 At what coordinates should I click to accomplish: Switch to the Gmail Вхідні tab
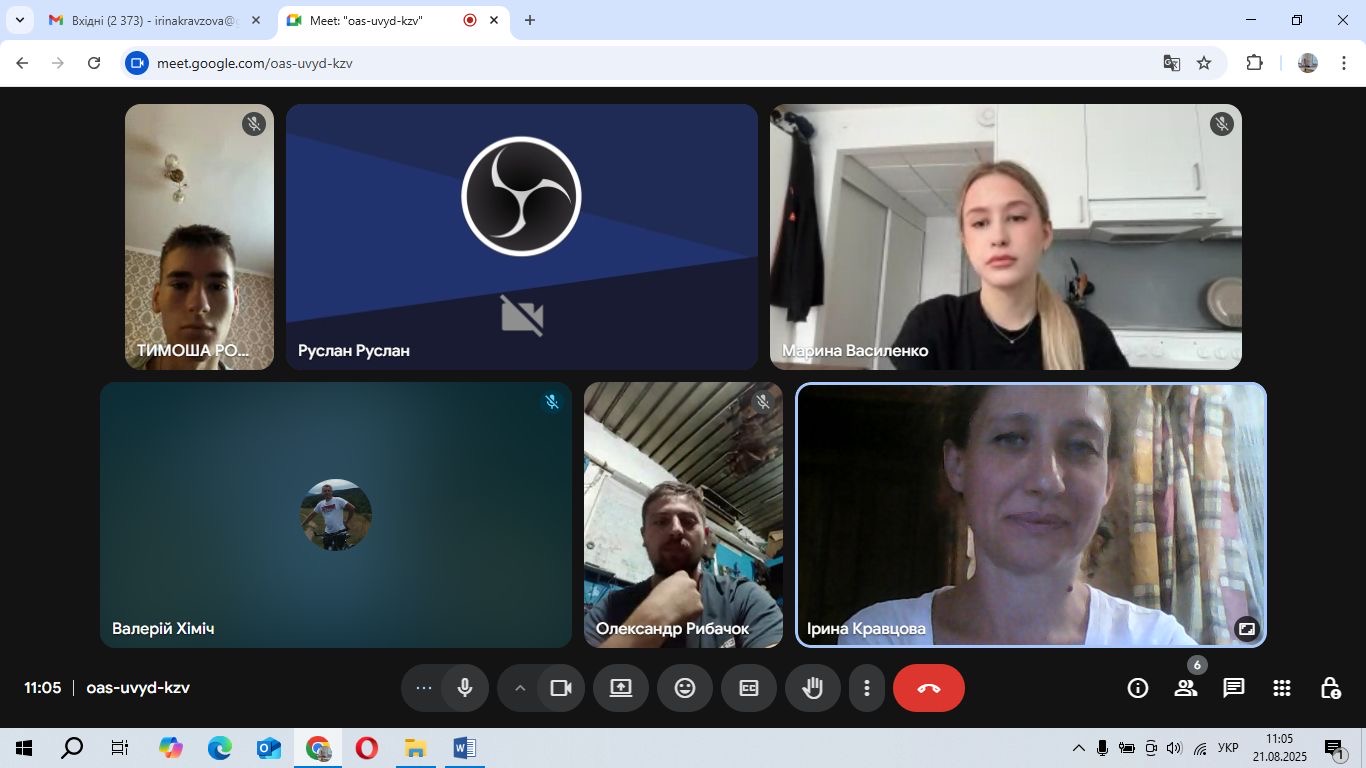click(155, 20)
